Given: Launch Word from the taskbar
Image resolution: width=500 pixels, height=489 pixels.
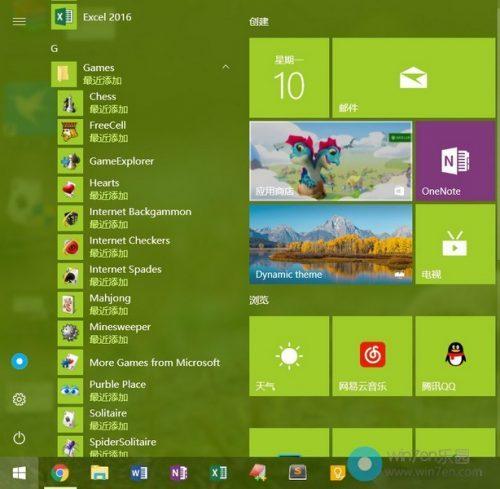Looking at the screenshot, I should (x=139, y=473).
